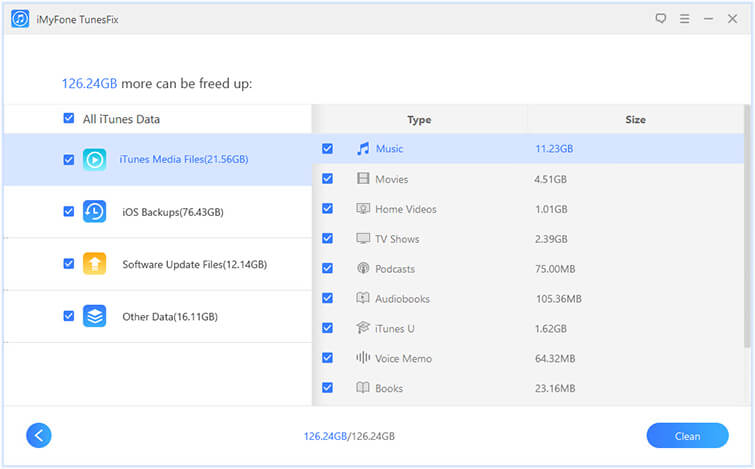Select the Books label
The height and width of the screenshot is (469, 755).
[x=389, y=388]
